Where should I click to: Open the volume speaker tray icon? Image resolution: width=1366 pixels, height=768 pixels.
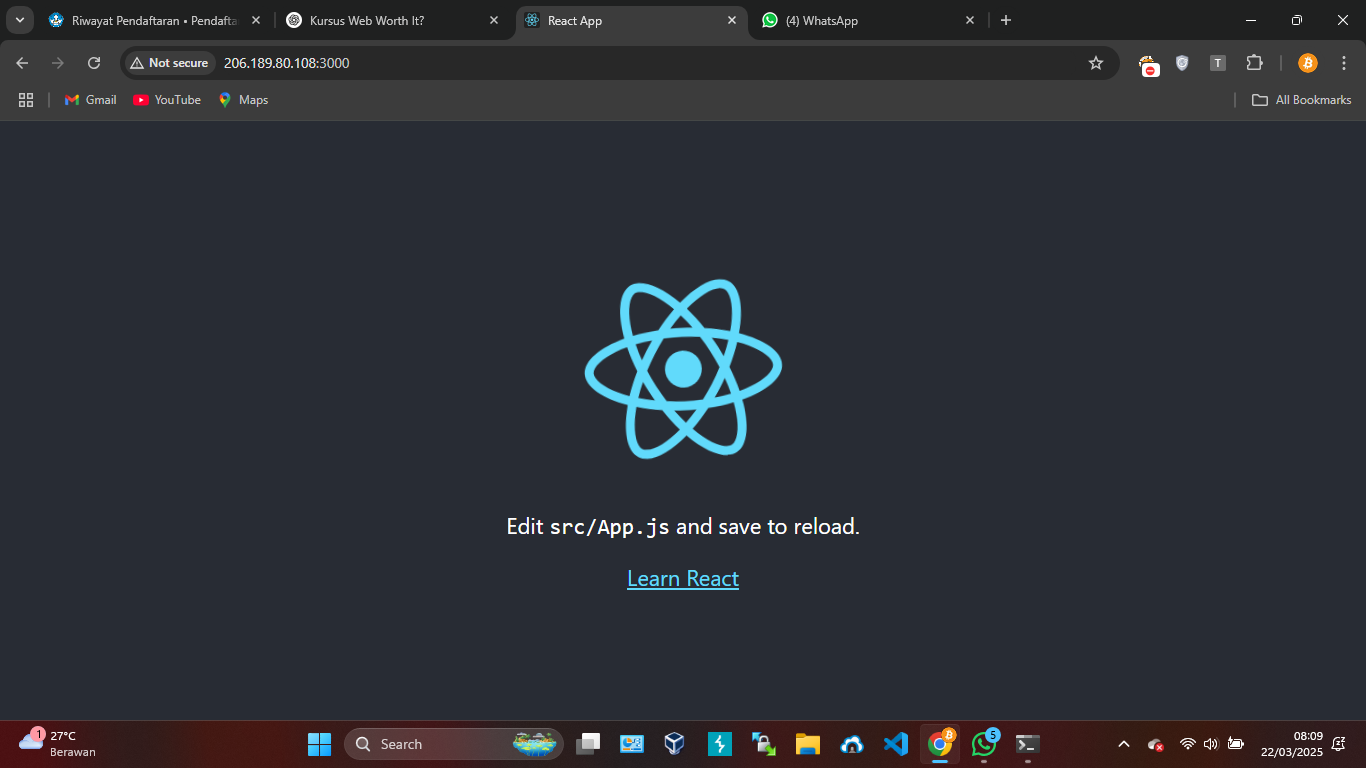pyautogui.click(x=1211, y=744)
